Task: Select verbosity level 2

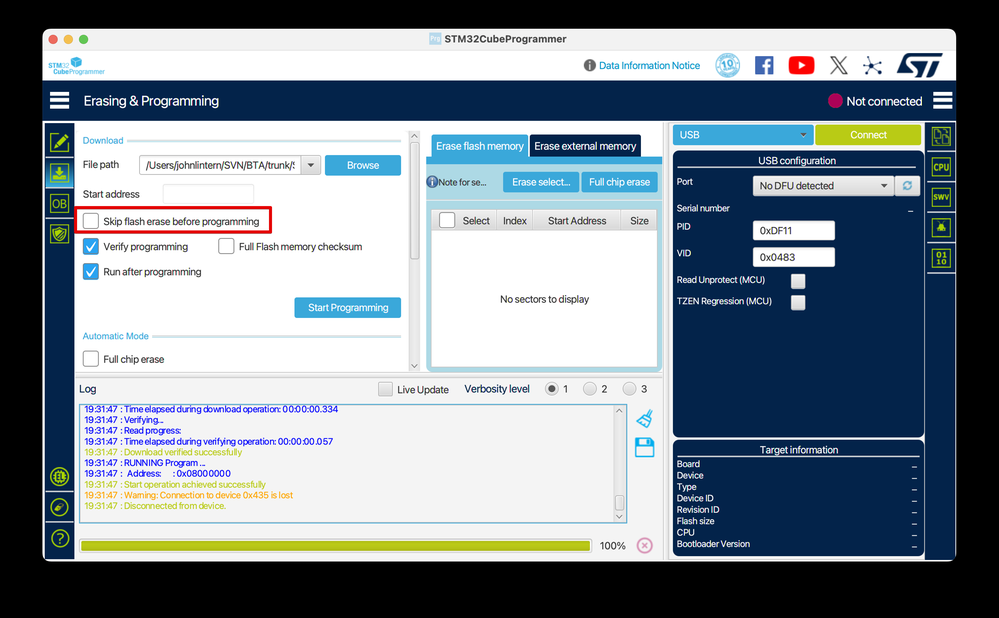Action: click(x=590, y=389)
